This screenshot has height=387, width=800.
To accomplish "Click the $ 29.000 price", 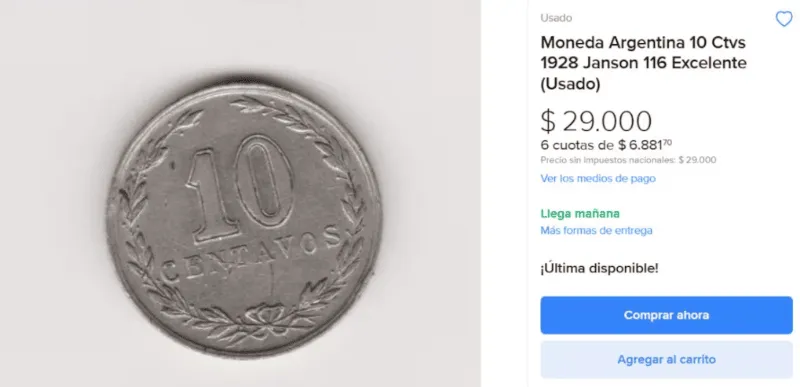I will (596, 121).
